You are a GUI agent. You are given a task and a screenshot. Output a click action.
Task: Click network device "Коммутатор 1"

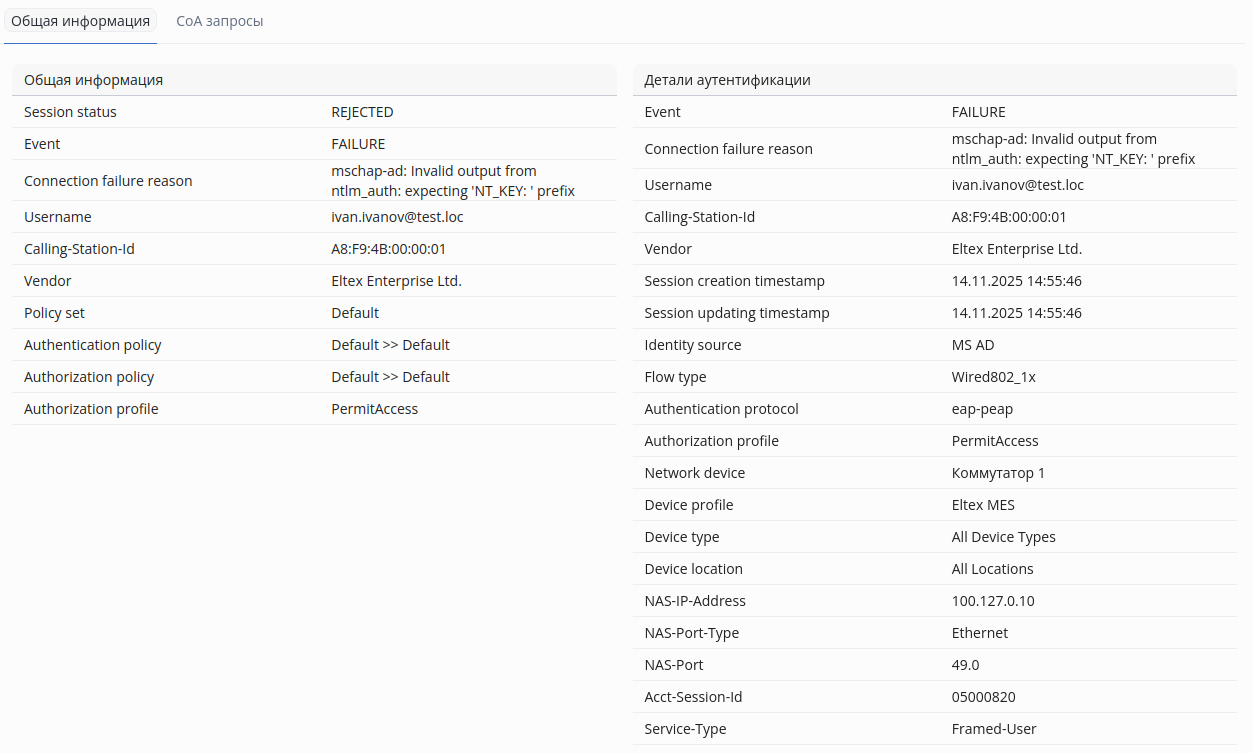coord(998,473)
